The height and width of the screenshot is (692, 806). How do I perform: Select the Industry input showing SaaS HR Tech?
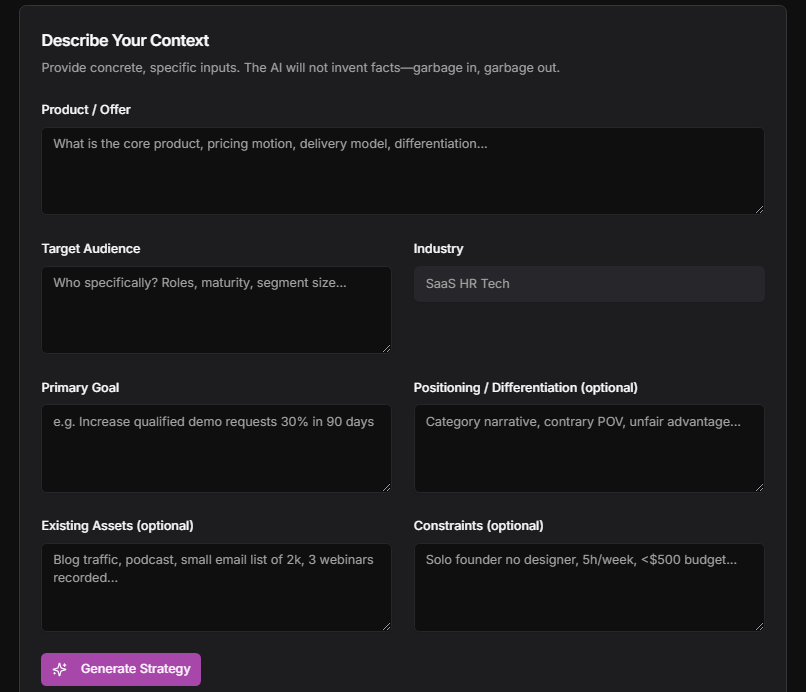589,284
